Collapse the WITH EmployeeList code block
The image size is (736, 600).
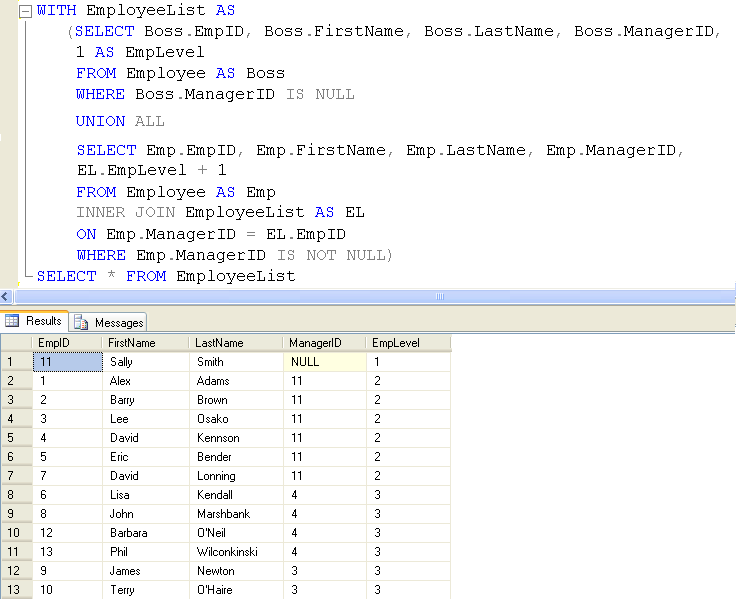[25, 12]
